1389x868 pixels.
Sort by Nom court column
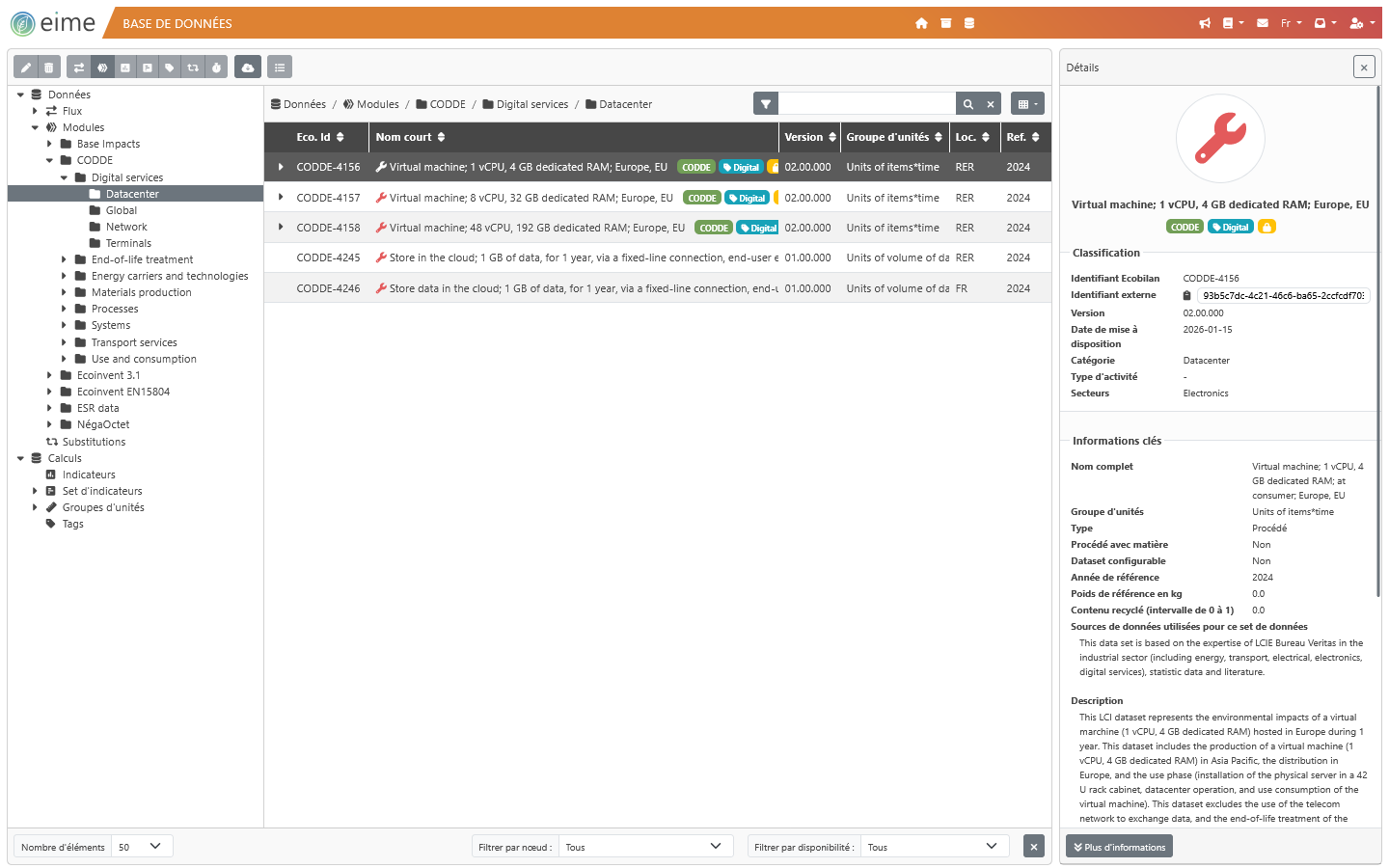pyautogui.click(x=411, y=137)
